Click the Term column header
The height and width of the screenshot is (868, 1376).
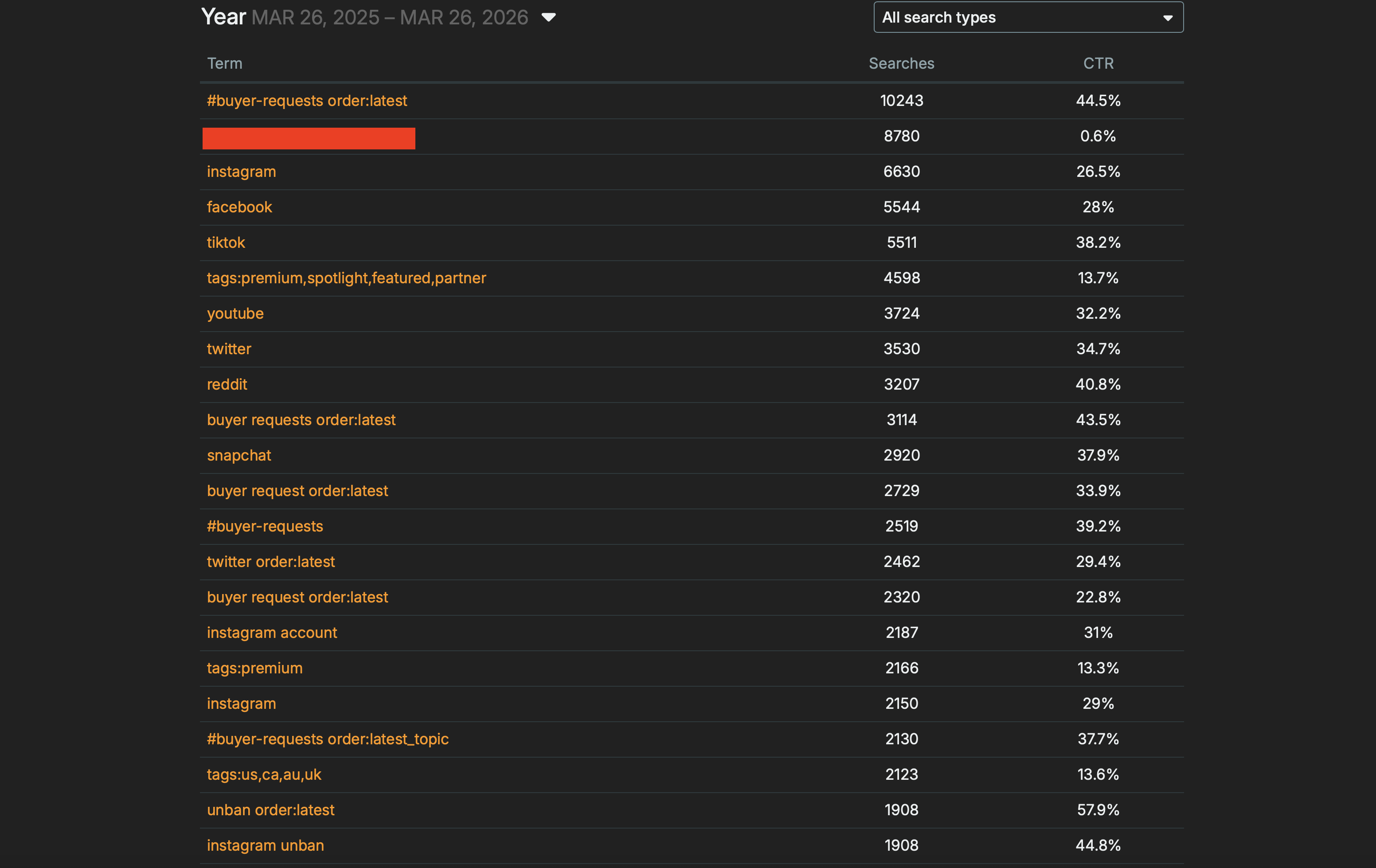225,63
